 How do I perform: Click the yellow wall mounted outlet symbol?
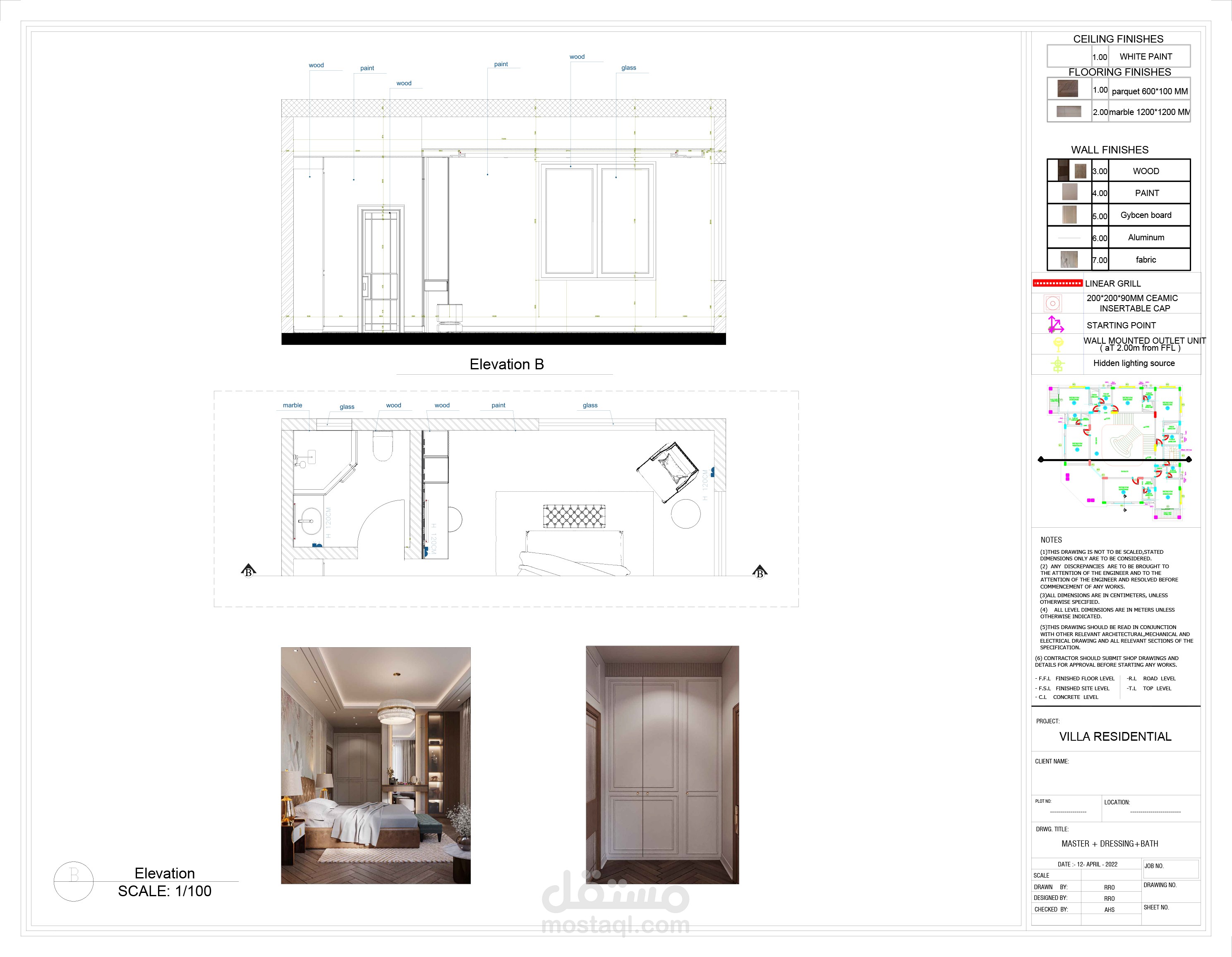(1058, 343)
